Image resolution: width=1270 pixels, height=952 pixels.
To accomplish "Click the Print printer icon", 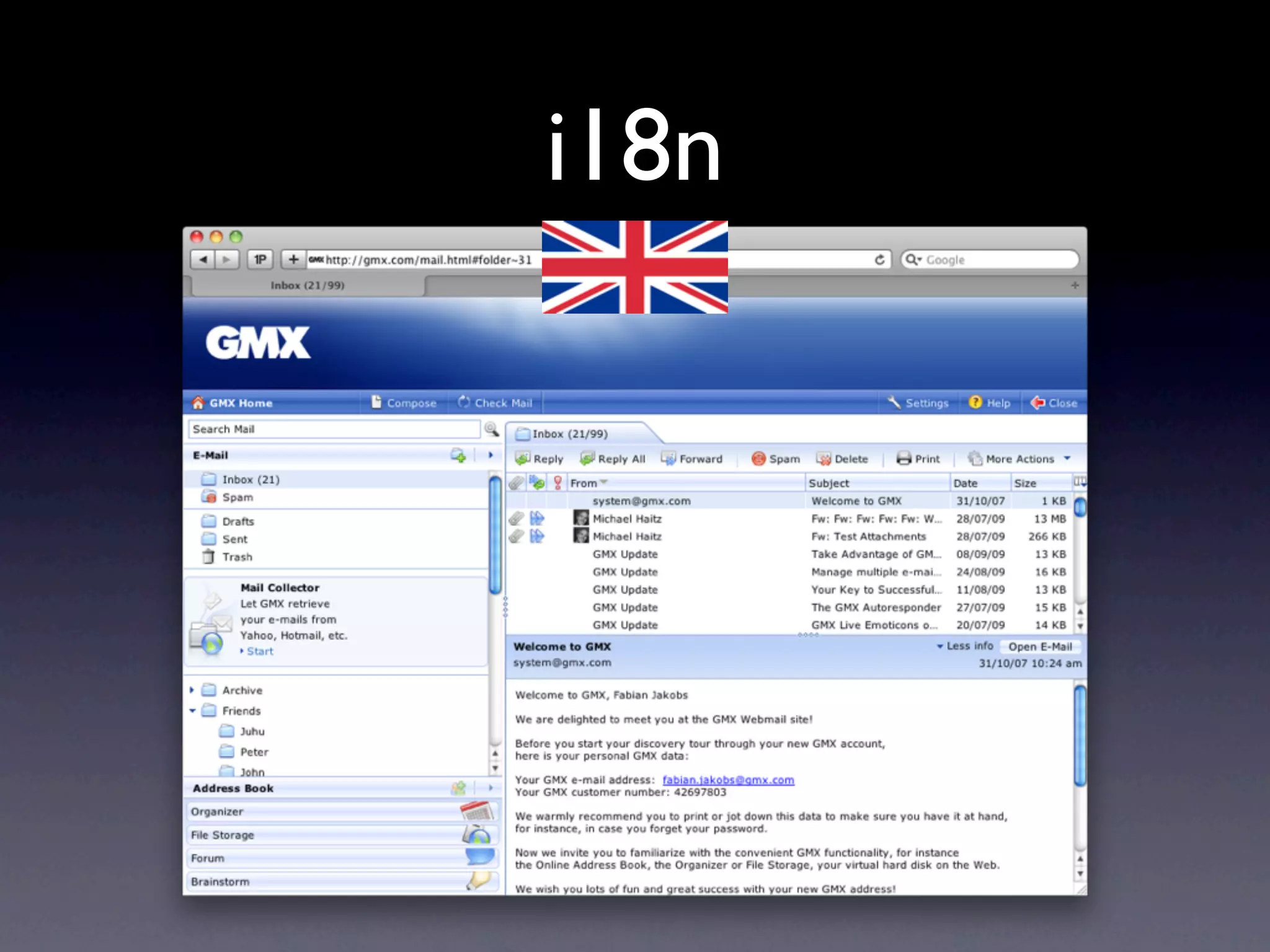I will [x=904, y=459].
